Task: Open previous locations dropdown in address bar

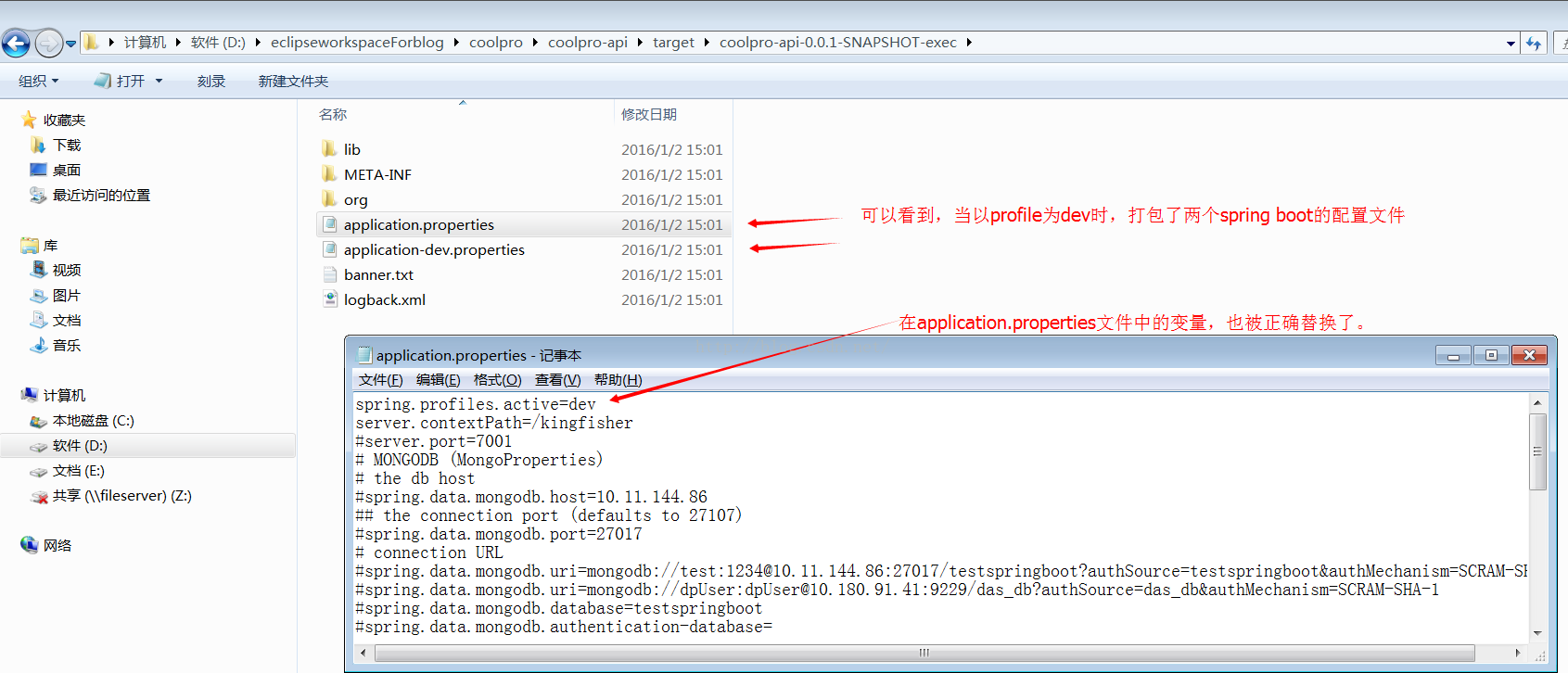Action: pyautogui.click(x=1511, y=44)
